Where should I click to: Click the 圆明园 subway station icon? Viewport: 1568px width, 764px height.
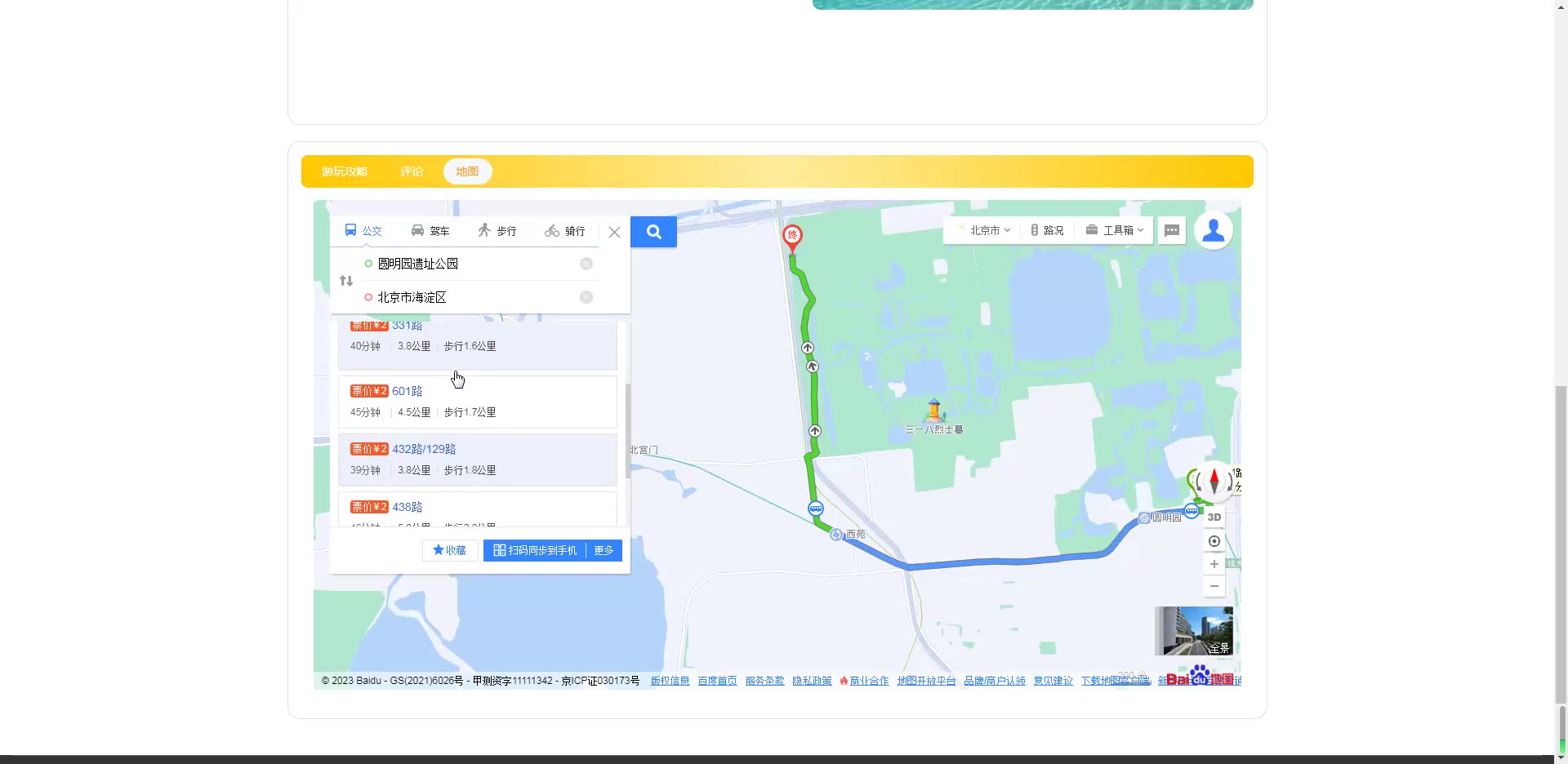coord(1144,517)
